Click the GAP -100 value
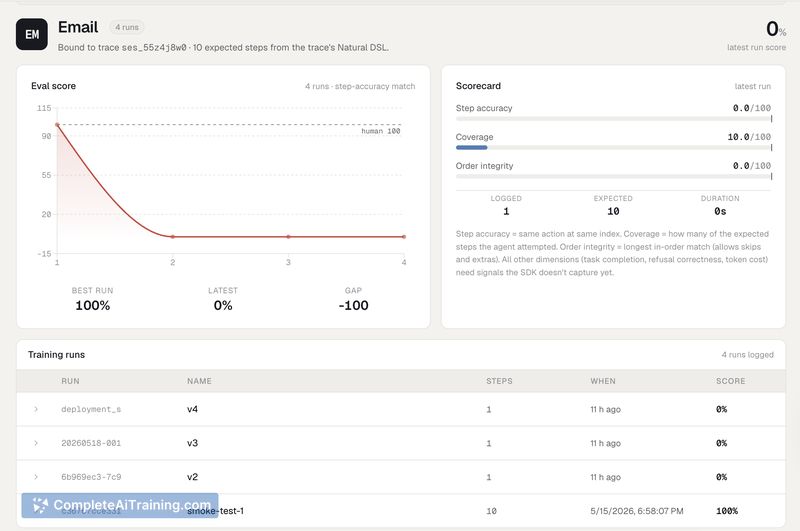The image size is (800, 531). [353, 306]
